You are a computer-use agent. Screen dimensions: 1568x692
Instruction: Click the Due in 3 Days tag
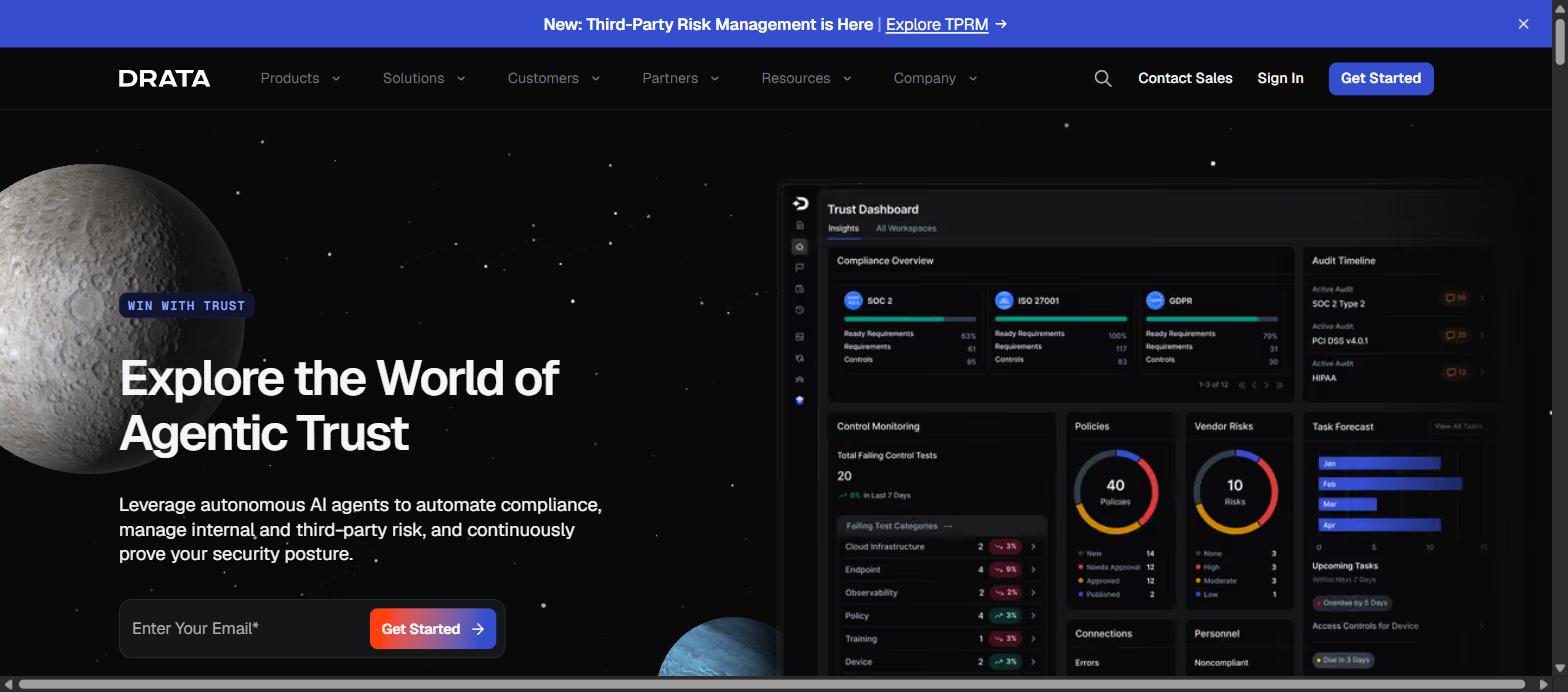coord(1343,660)
